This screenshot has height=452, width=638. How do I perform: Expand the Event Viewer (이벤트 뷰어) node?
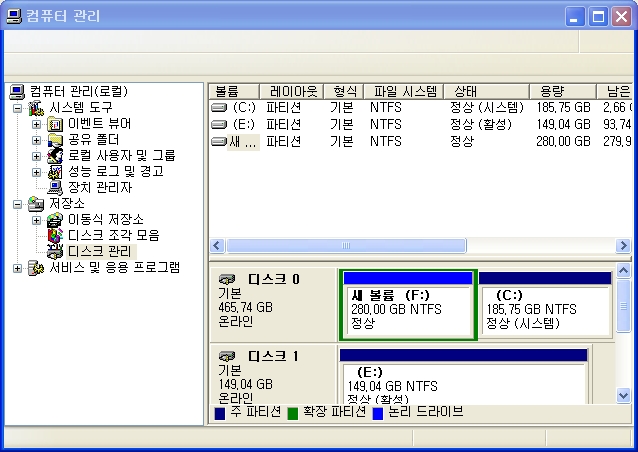tap(36, 123)
